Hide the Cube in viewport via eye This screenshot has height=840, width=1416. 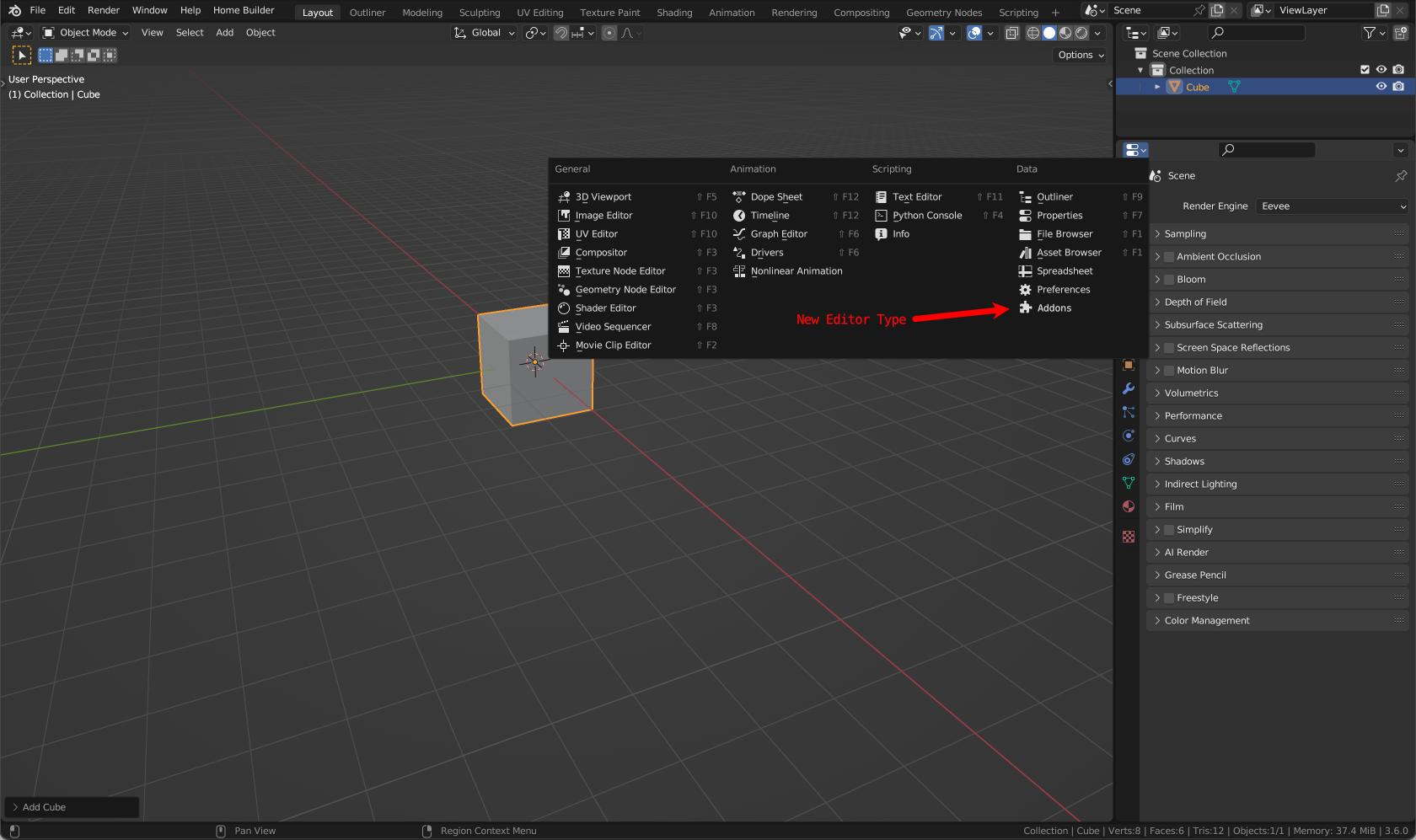point(1381,87)
